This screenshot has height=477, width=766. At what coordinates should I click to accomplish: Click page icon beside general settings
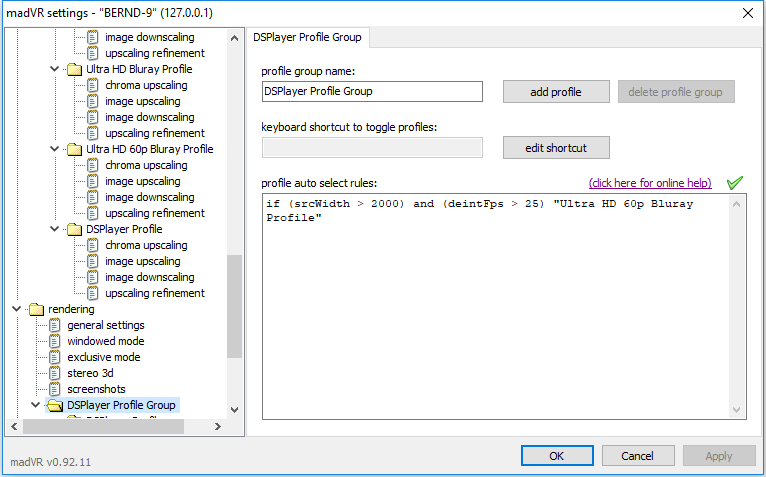coord(55,325)
